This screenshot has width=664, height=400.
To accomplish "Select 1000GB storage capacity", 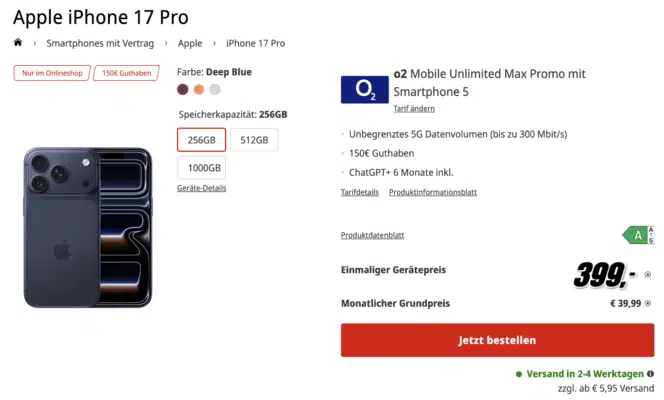I will pos(205,168).
